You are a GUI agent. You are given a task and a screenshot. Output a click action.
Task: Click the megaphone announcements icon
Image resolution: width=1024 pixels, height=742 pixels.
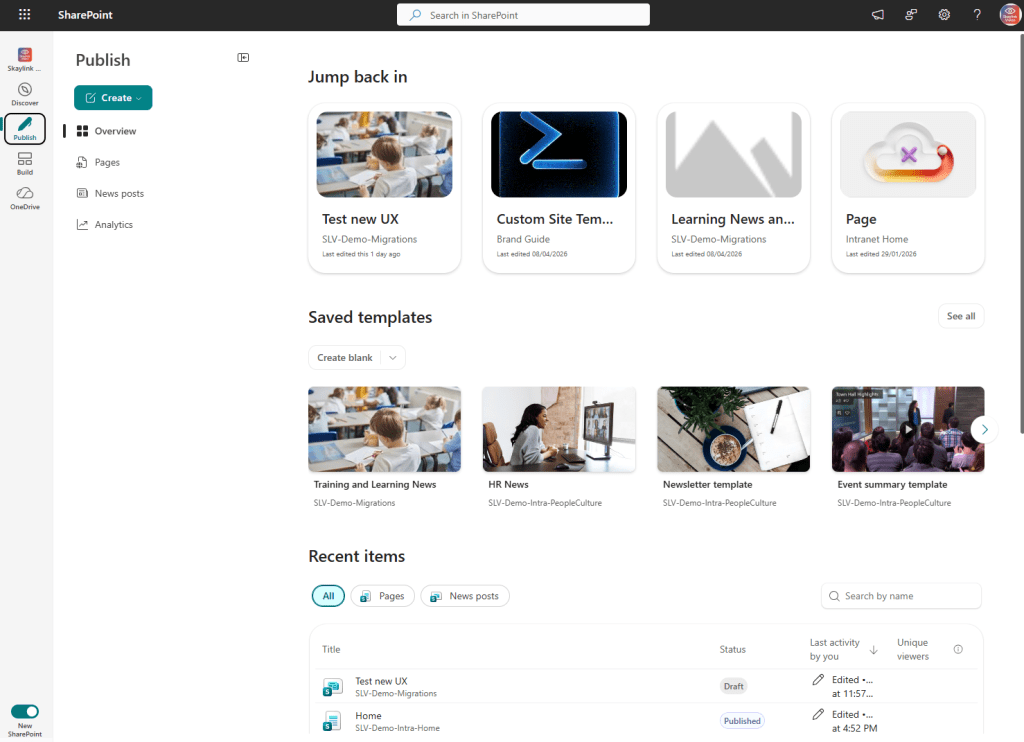878,15
